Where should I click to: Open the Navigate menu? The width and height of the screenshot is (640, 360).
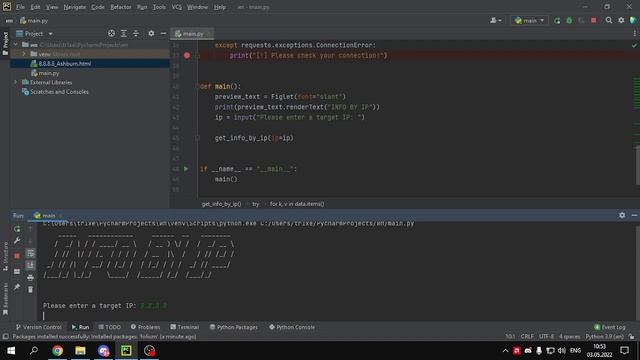[x=75, y=7]
